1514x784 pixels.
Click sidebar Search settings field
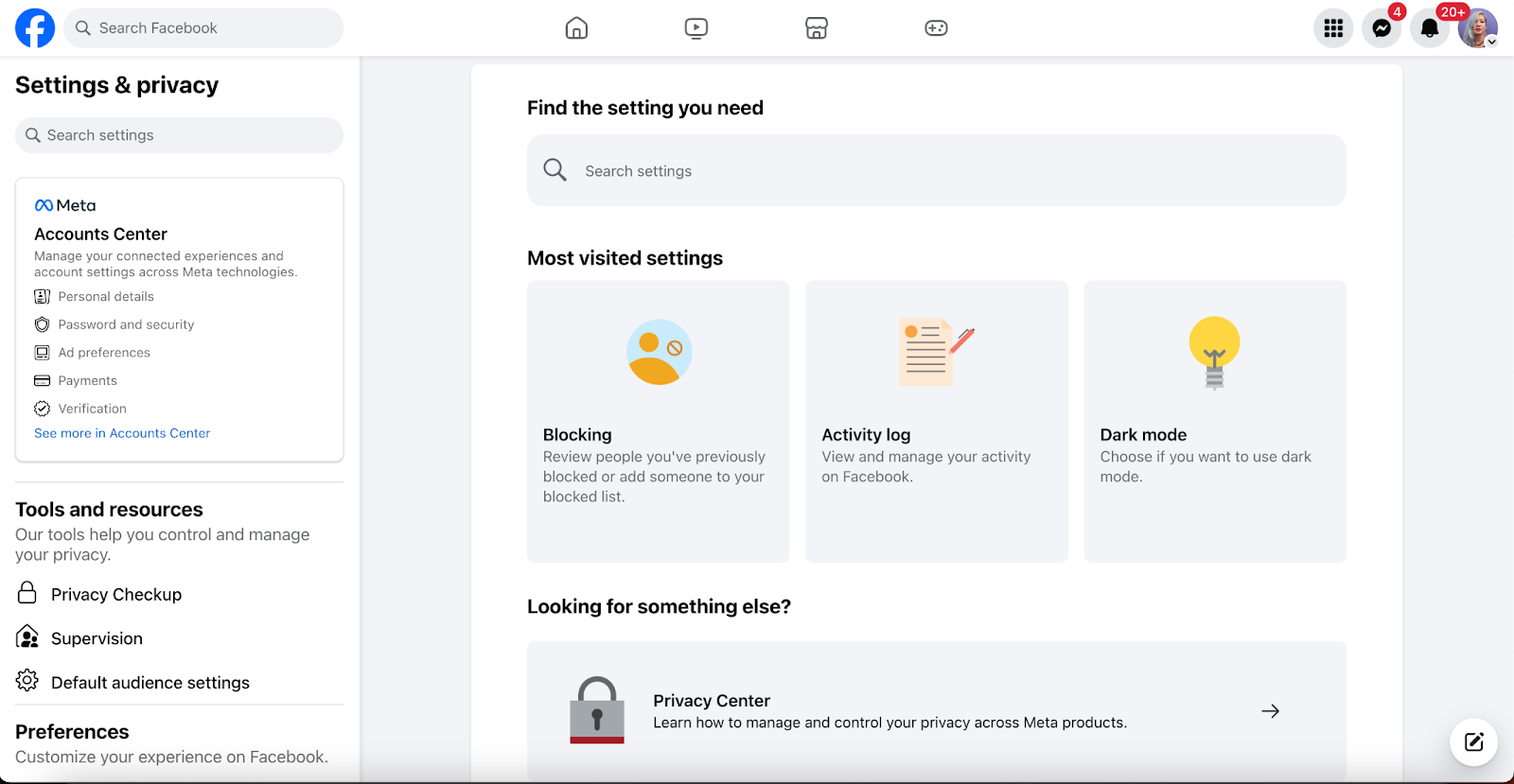coord(179,135)
